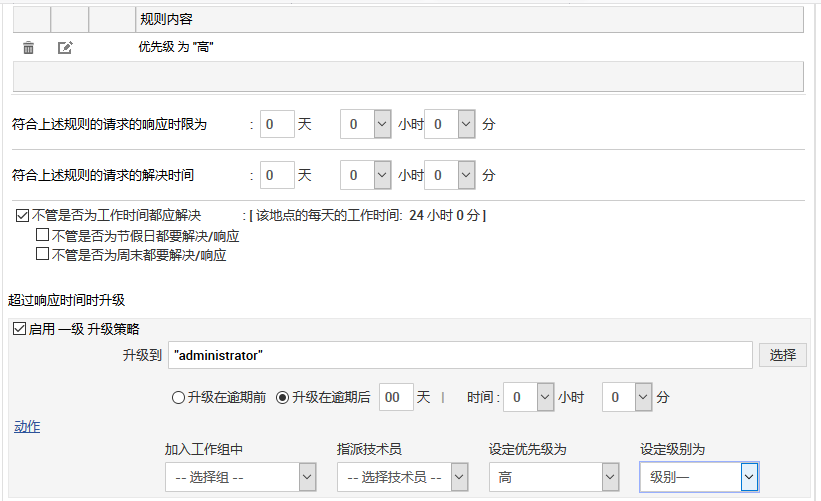
Task: Enable 不管是否为节假日都要解决/响应 checkbox
Action: click(42, 236)
